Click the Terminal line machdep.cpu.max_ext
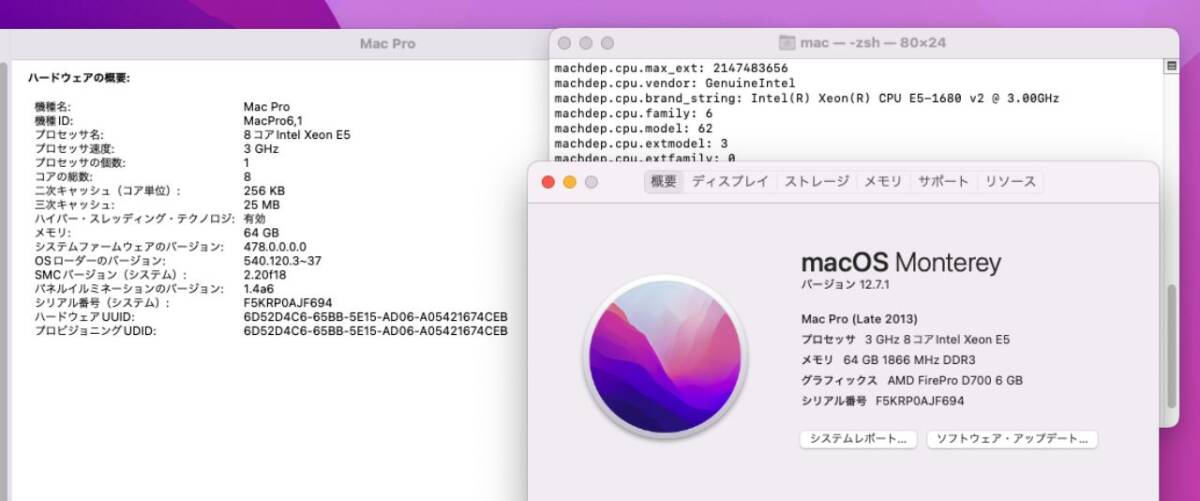Screen dimensions: 1200x501 click(x=671, y=68)
